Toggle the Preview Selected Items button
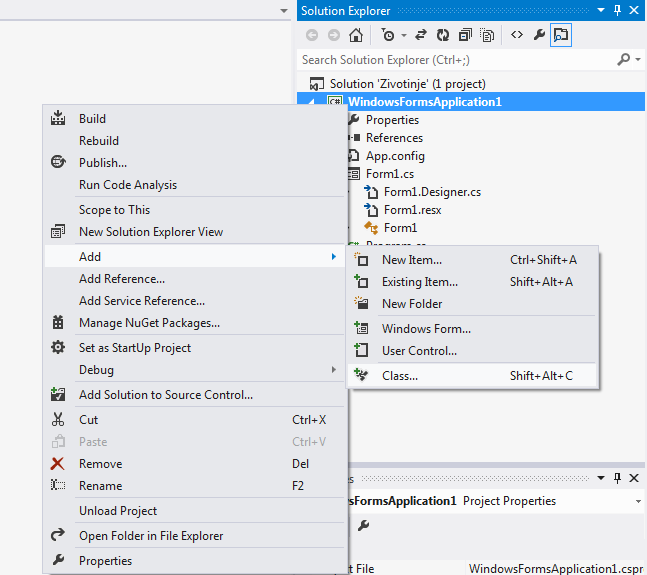 coord(561,35)
